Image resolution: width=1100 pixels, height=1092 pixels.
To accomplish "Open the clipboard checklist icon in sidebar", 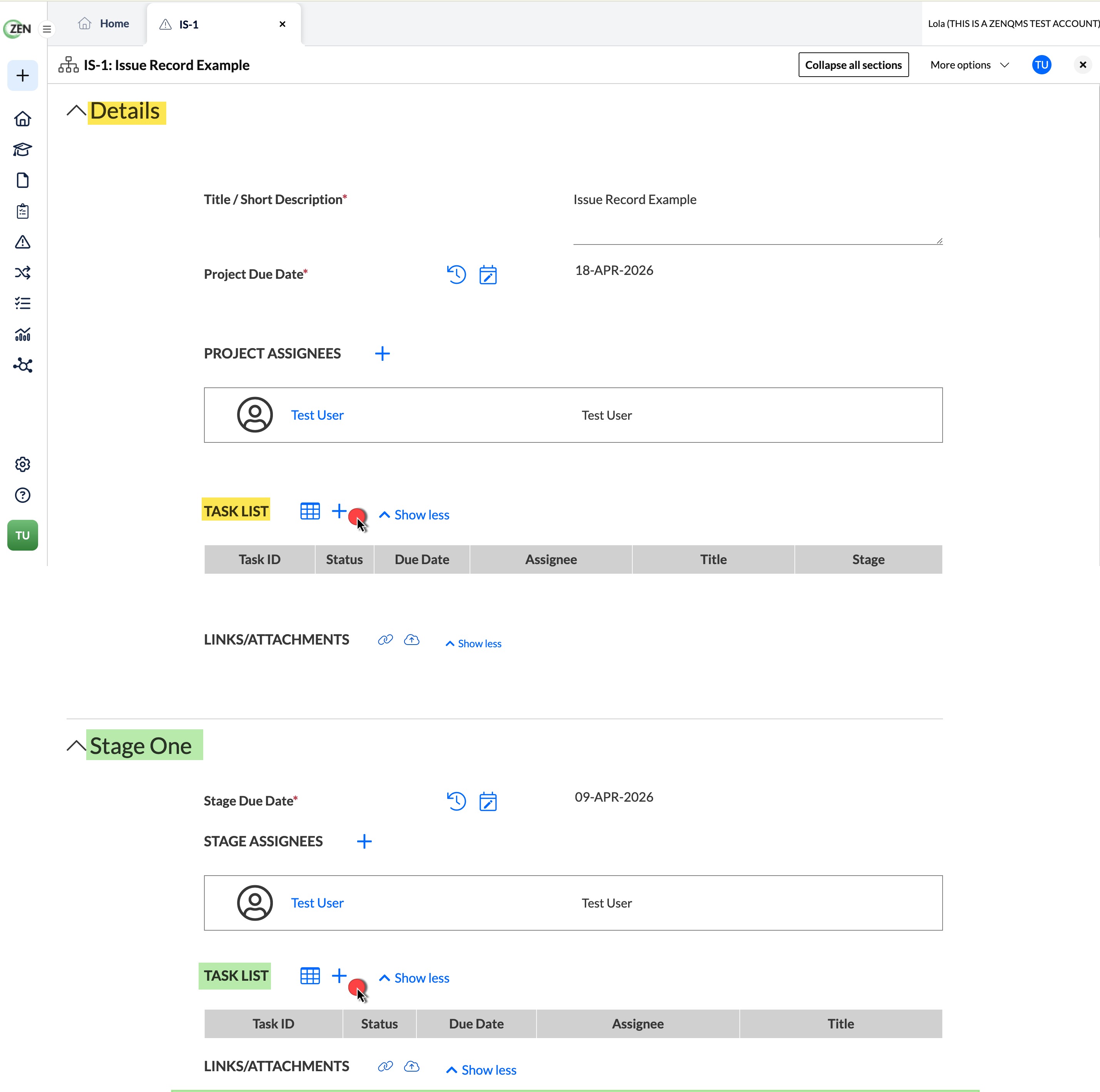I will [x=23, y=211].
